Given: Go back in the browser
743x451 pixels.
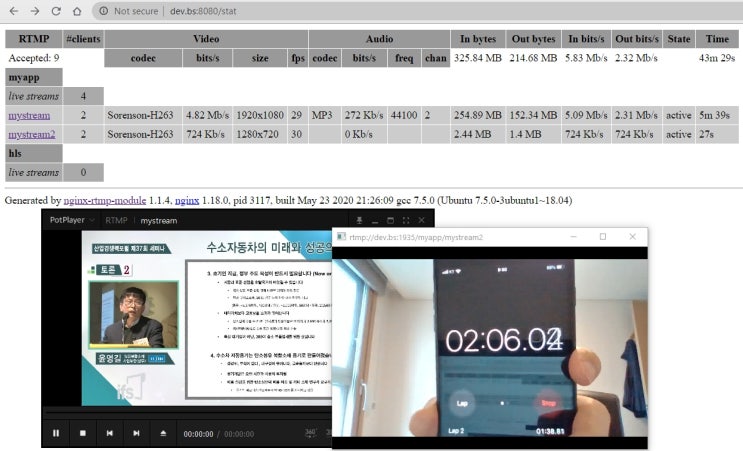Looking at the screenshot, I should [x=14, y=11].
